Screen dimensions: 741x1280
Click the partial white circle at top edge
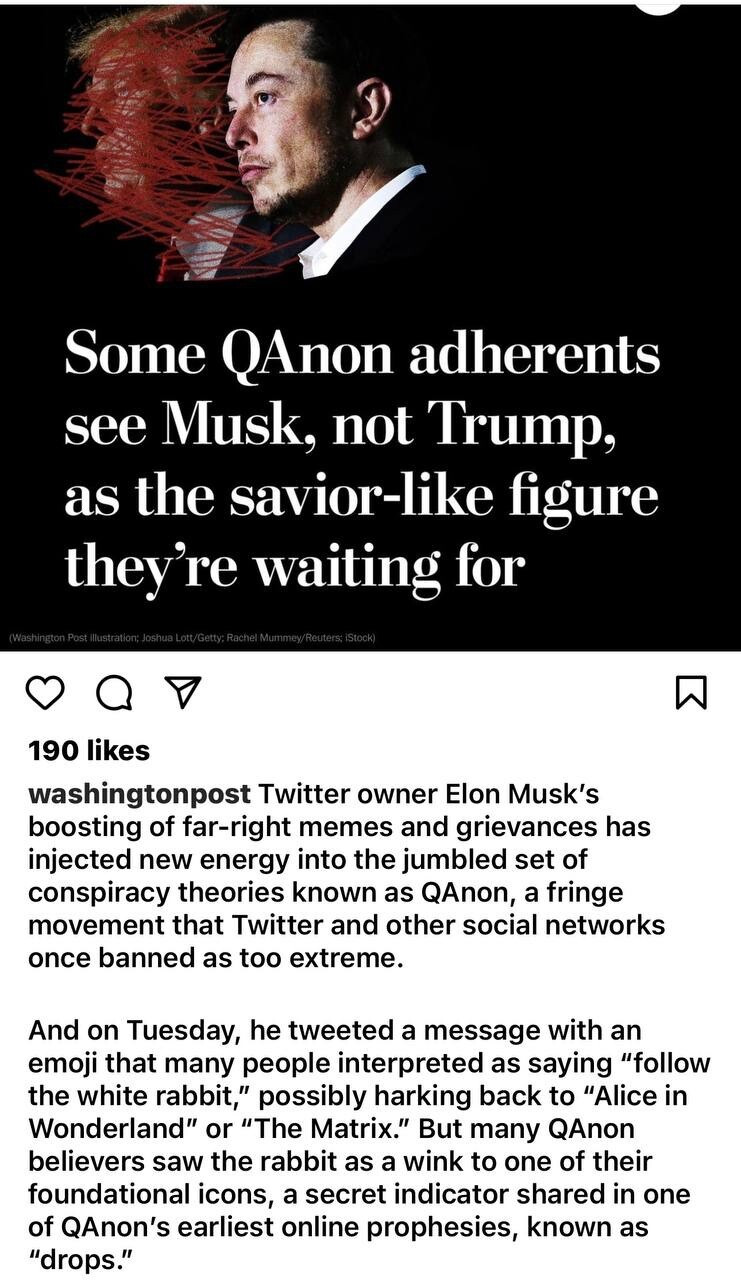(x=658, y=6)
